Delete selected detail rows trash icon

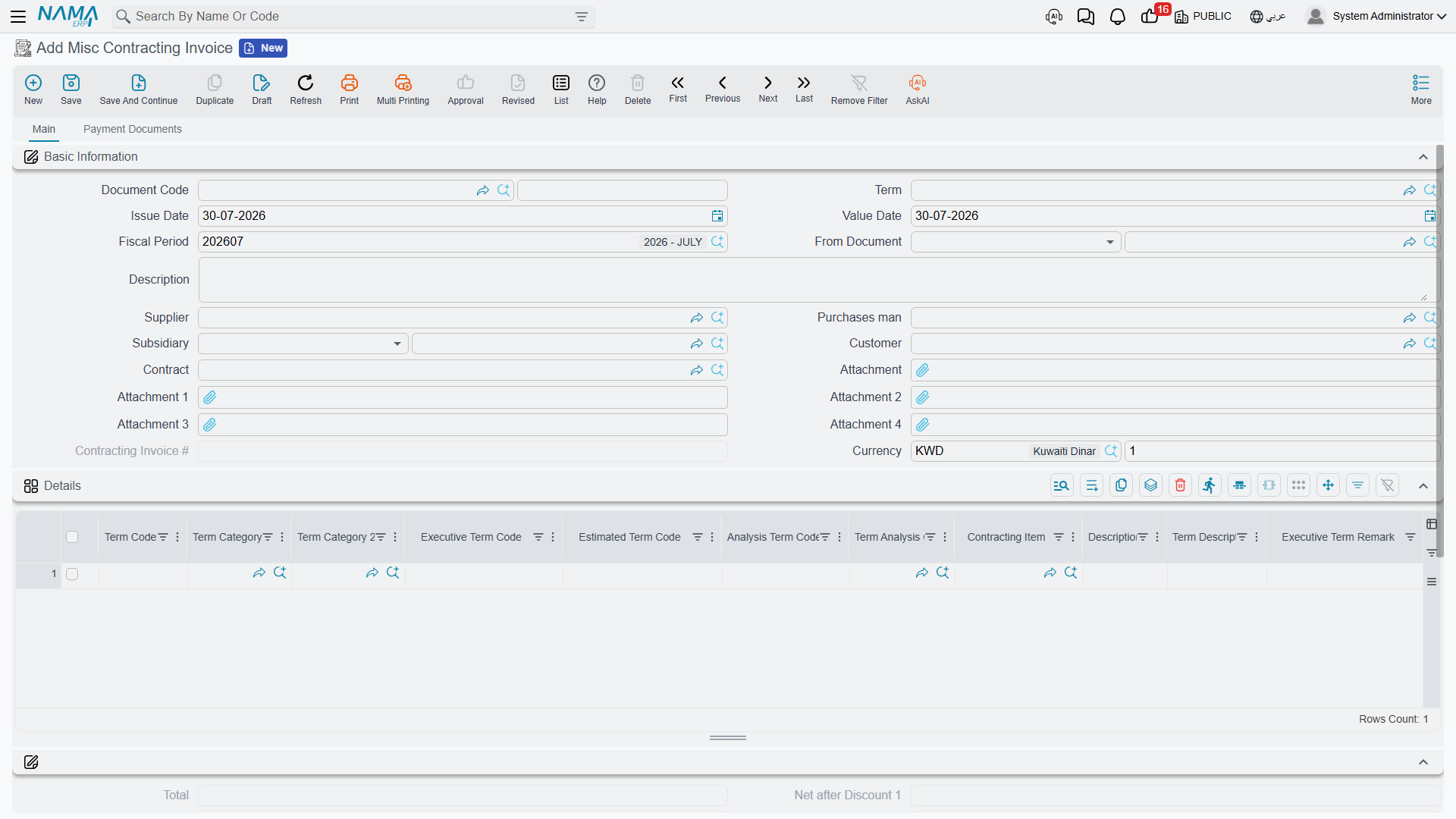pos(1180,485)
